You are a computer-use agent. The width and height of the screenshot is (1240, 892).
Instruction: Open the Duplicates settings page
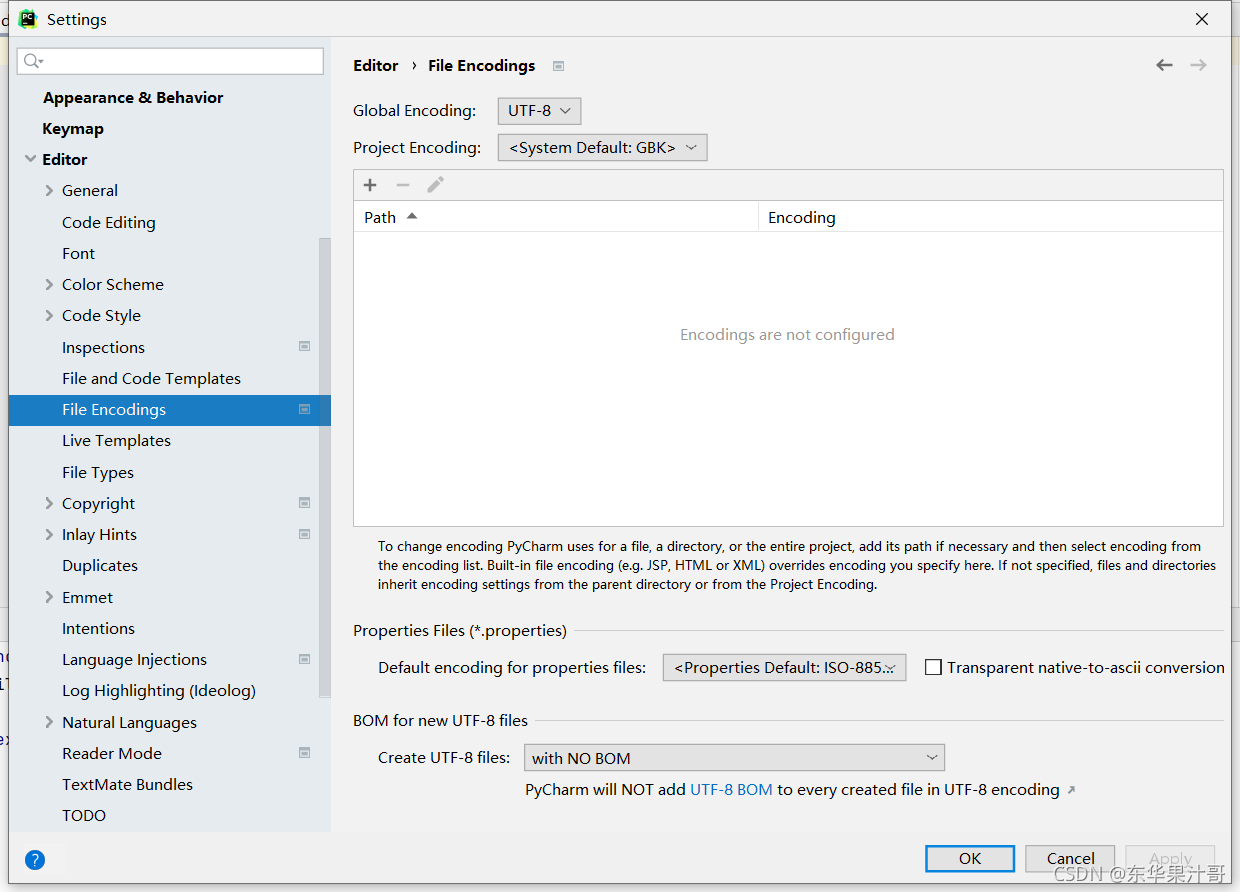point(100,565)
